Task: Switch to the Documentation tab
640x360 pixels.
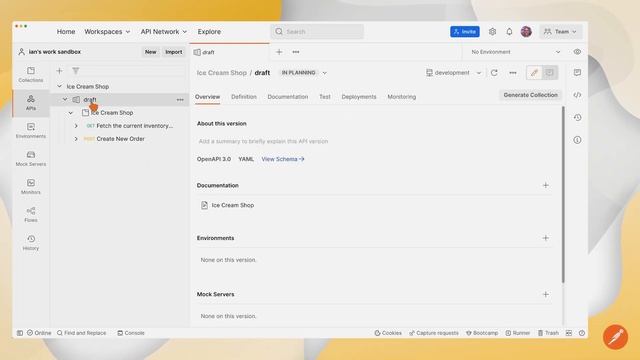Action: click(x=288, y=97)
